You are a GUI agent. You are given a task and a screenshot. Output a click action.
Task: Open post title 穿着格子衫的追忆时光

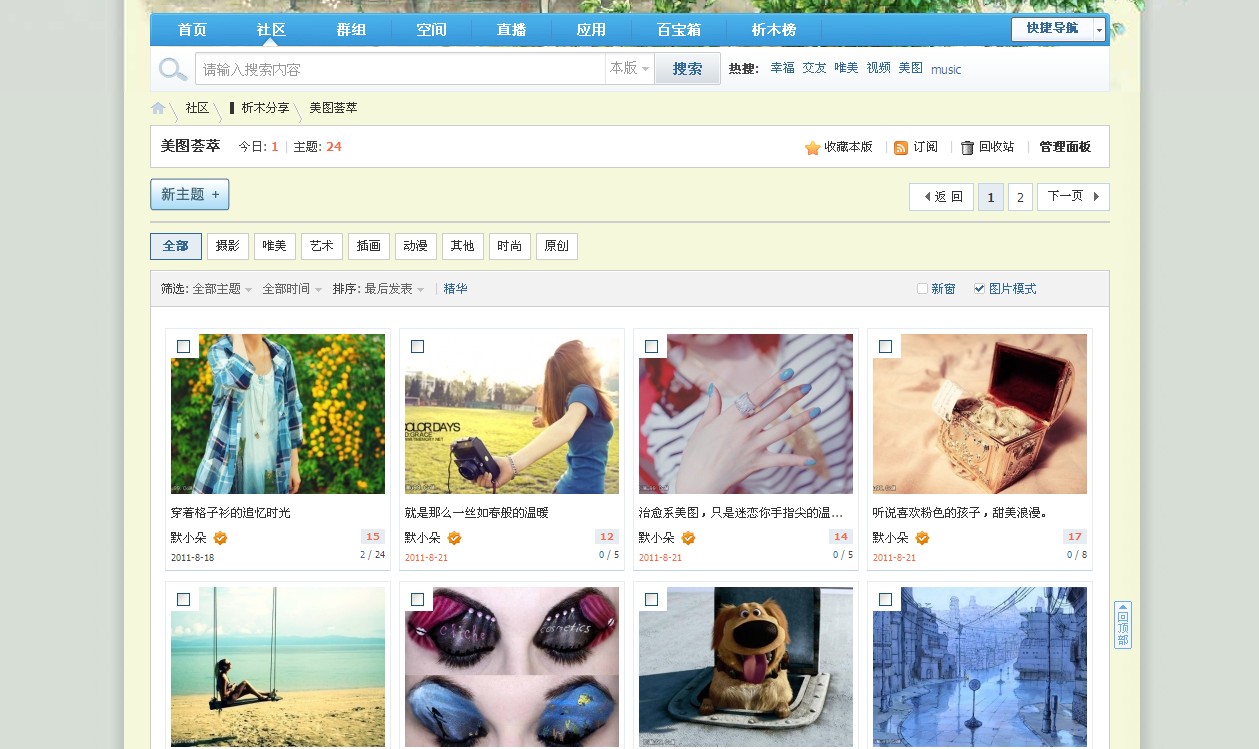(x=230, y=513)
